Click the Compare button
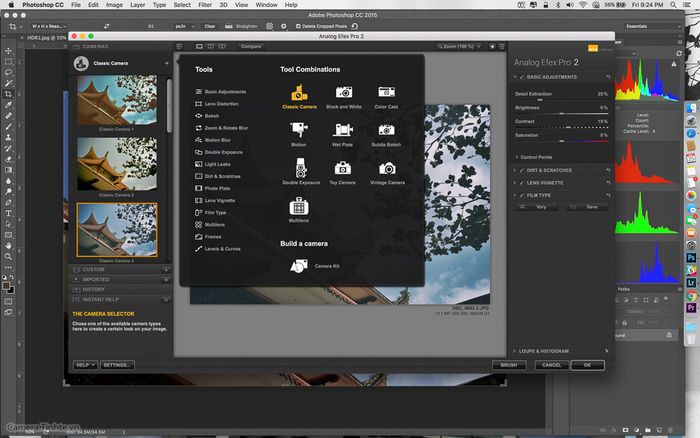 point(251,46)
